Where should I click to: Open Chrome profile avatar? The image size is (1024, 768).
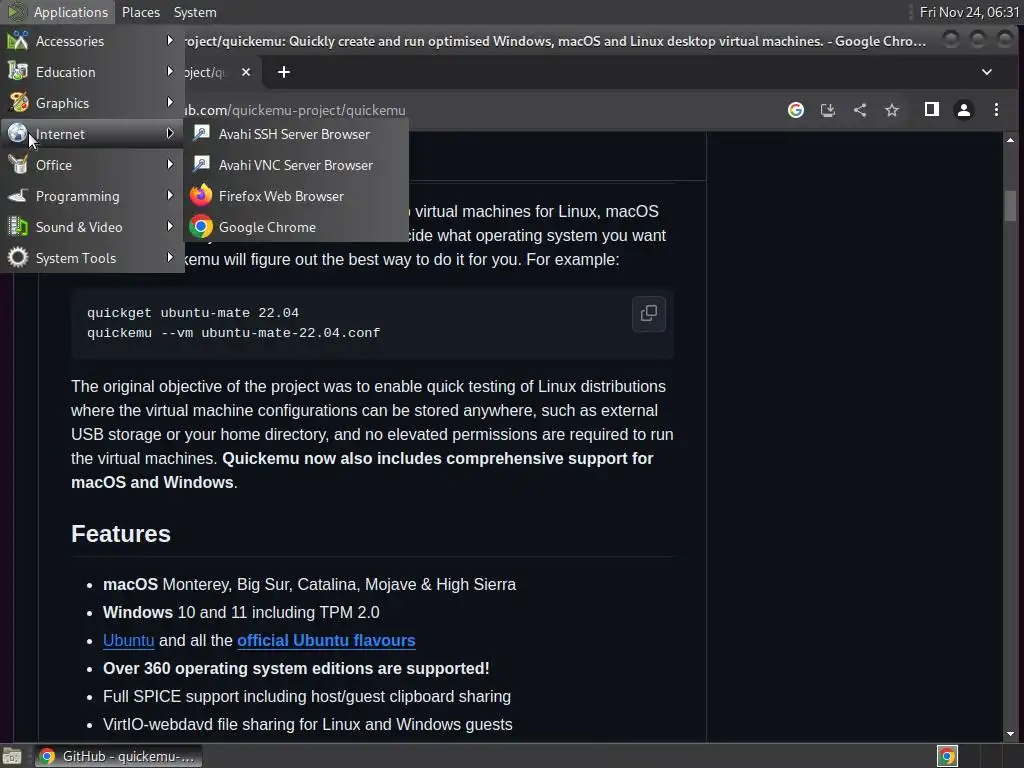coord(963,110)
